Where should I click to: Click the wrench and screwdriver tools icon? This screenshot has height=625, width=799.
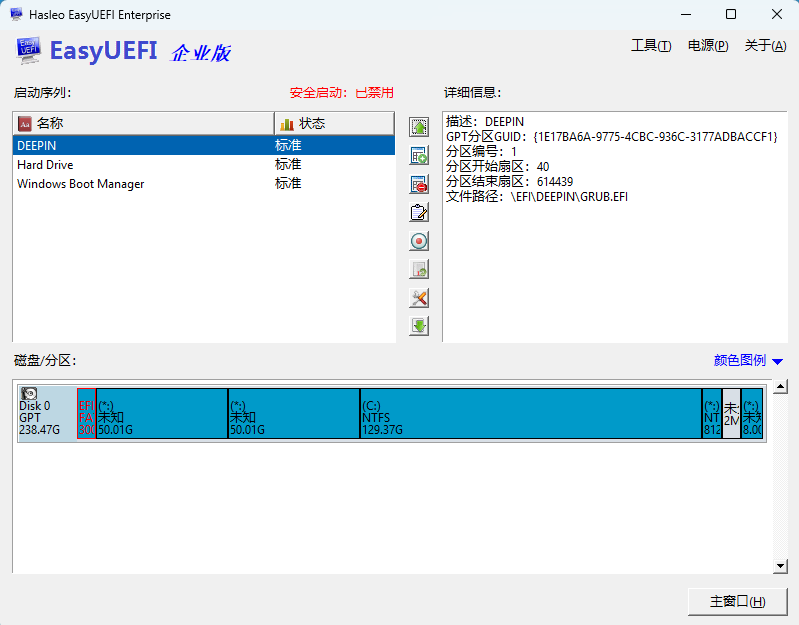pos(419,298)
